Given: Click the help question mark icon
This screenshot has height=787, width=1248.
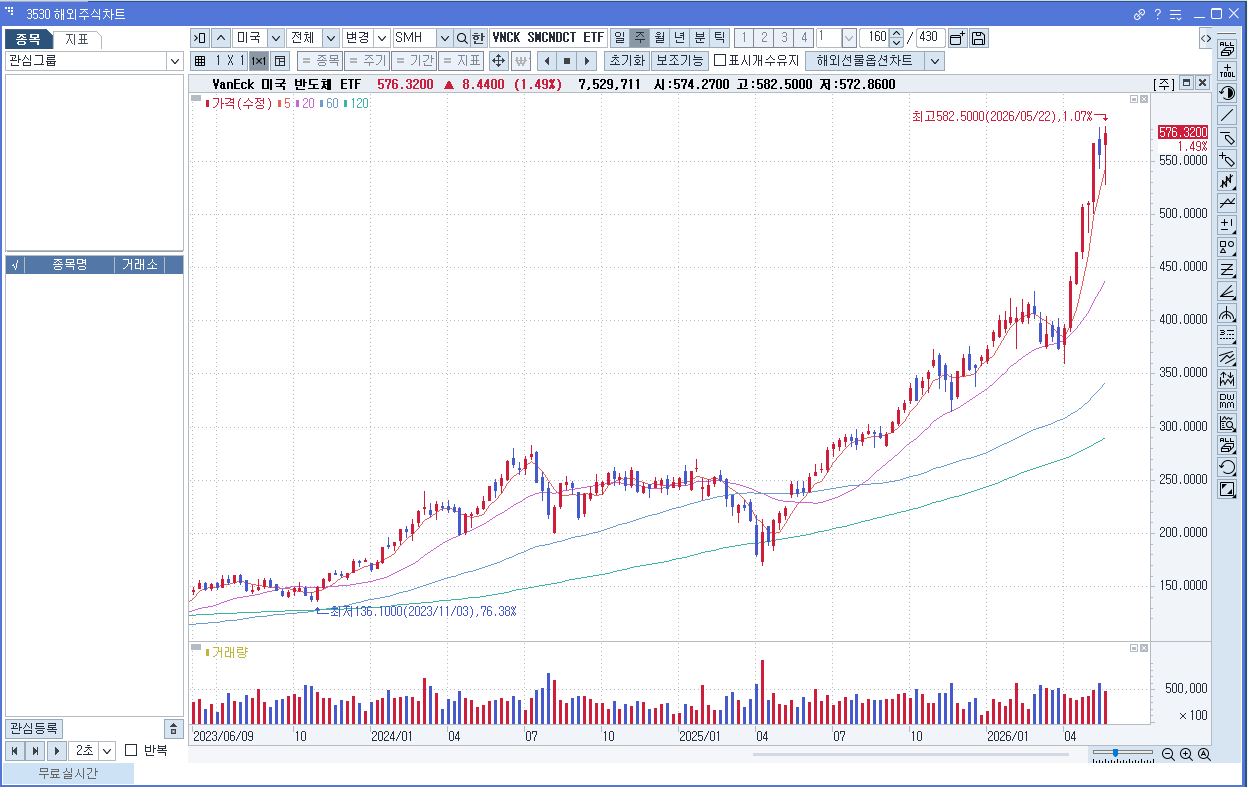Looking at the screenshot, I should point(1158,14).
